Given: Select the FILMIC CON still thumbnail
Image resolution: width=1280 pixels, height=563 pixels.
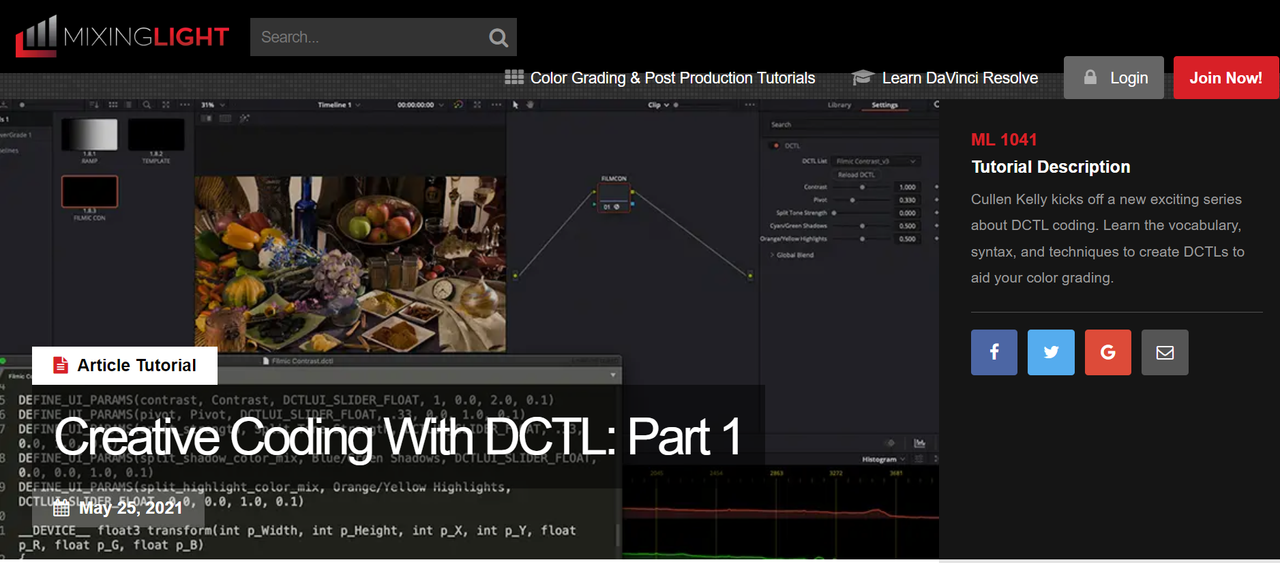Looking at the screenshot, I should [x=90, y=191].
